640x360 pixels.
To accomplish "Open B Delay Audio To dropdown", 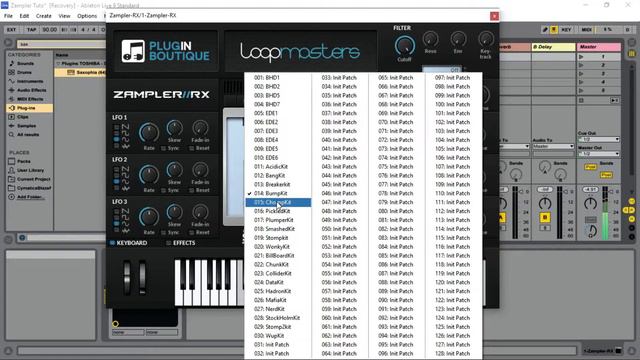I will (553, 146).
